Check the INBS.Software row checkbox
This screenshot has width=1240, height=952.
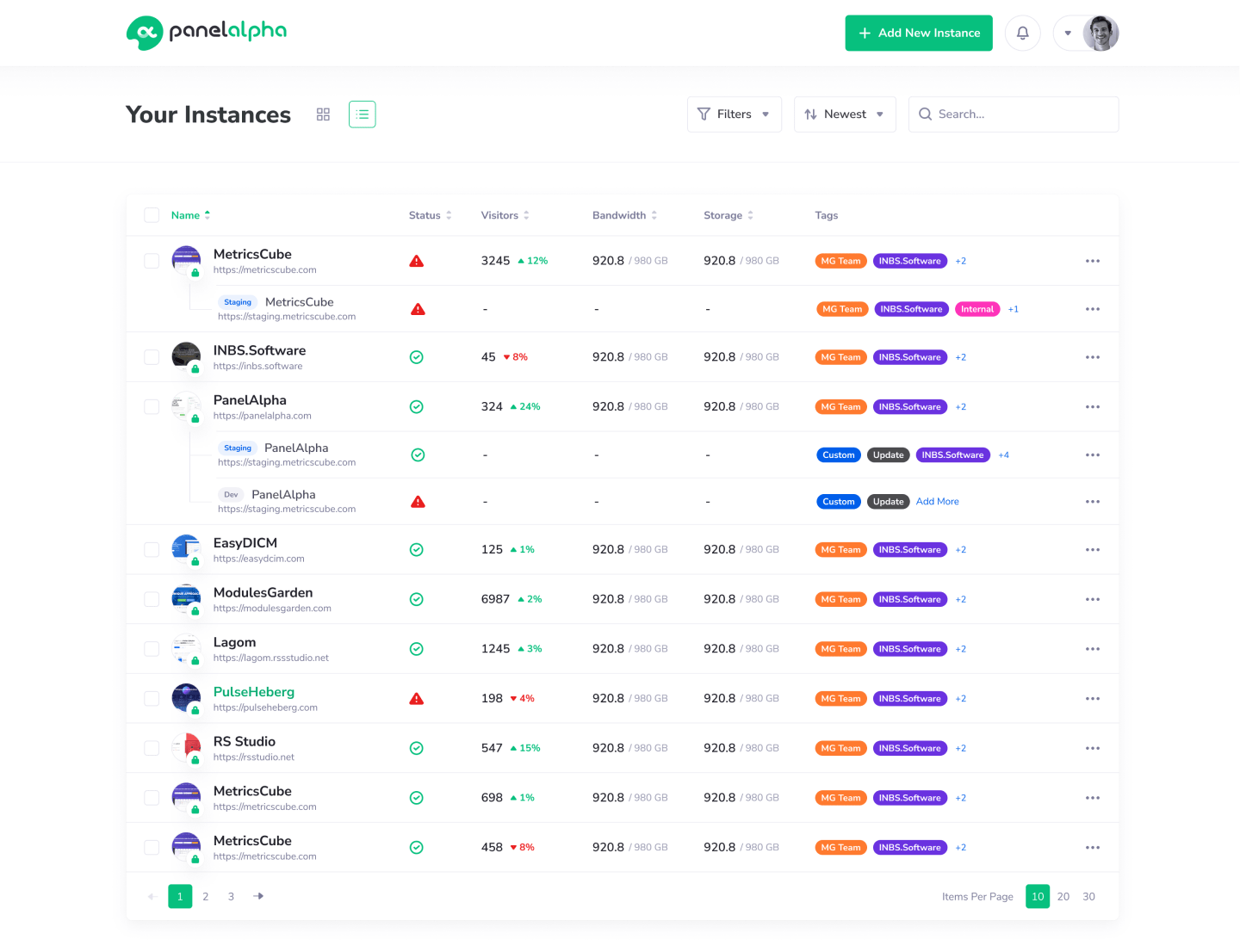pos(152,357)
